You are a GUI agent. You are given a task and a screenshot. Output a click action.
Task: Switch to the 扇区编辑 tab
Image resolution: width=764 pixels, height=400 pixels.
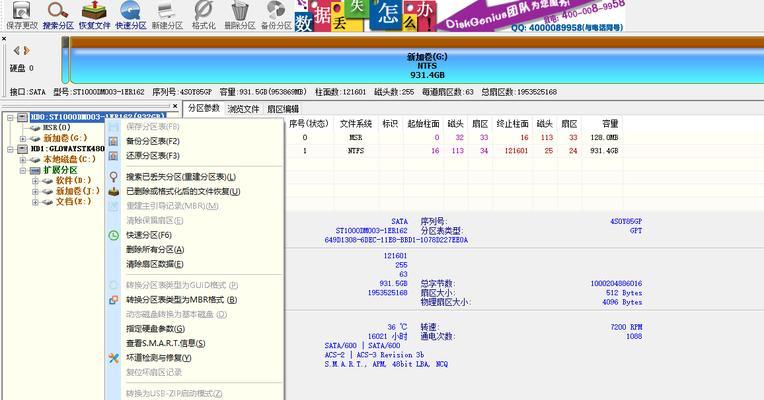tap(283, 109)
